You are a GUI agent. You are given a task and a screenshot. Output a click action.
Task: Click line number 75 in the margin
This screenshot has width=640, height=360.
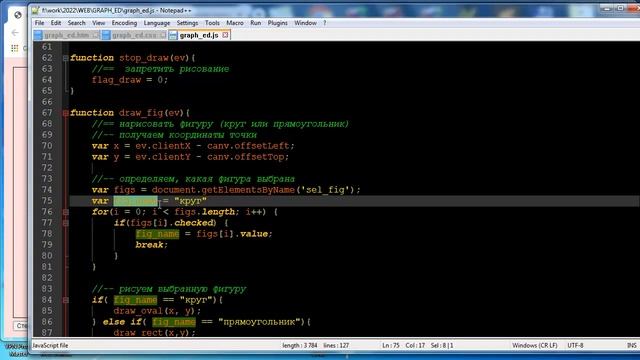click(x=47, y=201)
